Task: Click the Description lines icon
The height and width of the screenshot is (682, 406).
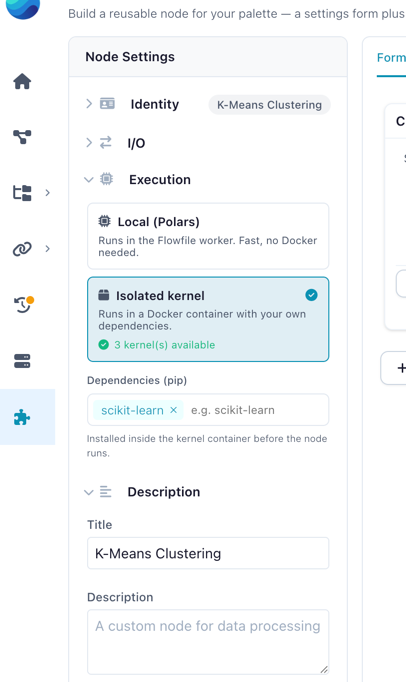Action: pyautogui.click(x=105, y=491)
